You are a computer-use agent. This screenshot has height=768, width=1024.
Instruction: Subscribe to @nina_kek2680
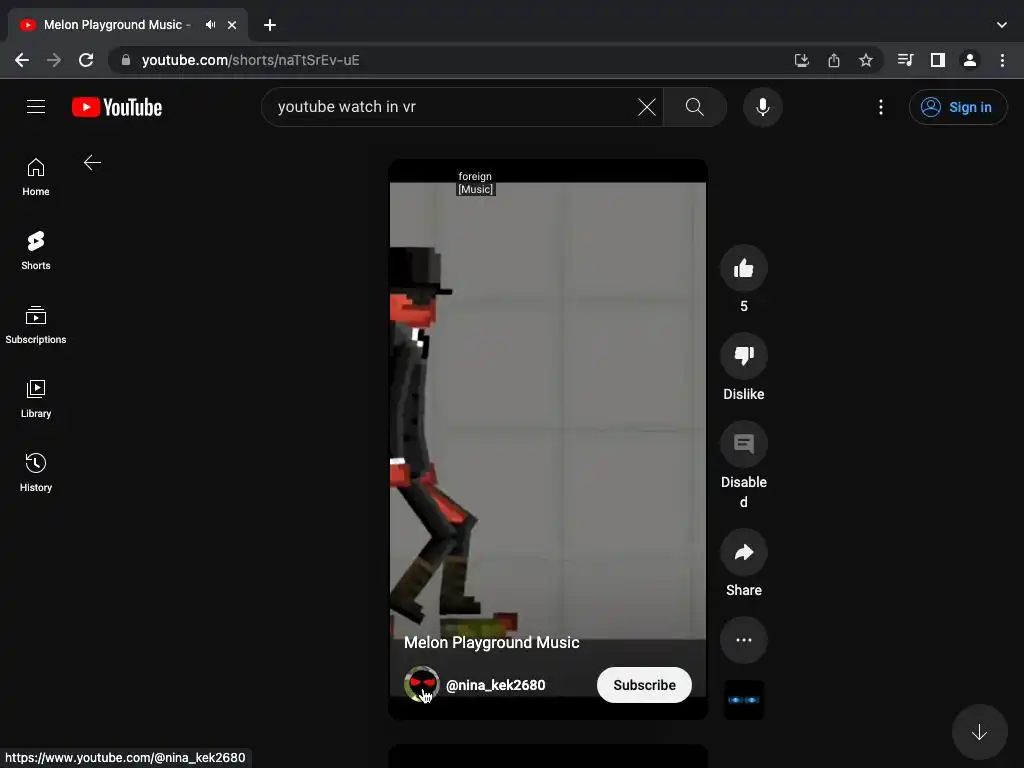pyautogui.click(x=644, y=685)
